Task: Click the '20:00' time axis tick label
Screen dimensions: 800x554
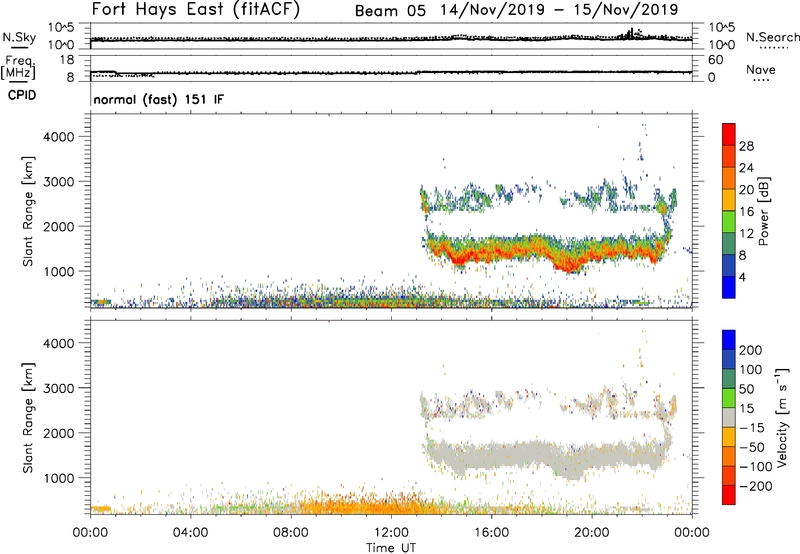Action: point(591,533)
